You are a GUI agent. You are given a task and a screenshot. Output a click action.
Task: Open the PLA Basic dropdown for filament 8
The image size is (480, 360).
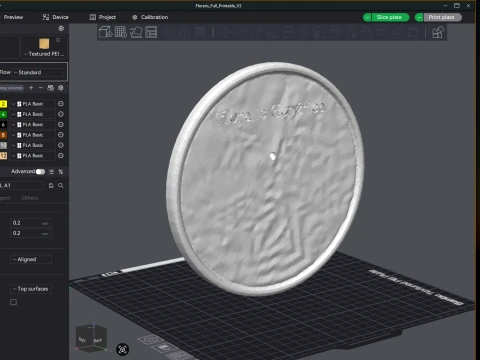pyautogui.click(x=32, y=135)
